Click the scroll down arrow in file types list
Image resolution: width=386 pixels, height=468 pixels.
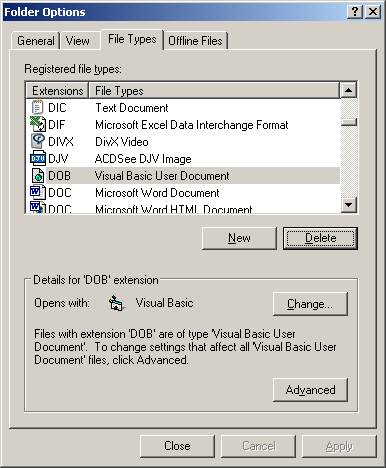pos(349,204)
